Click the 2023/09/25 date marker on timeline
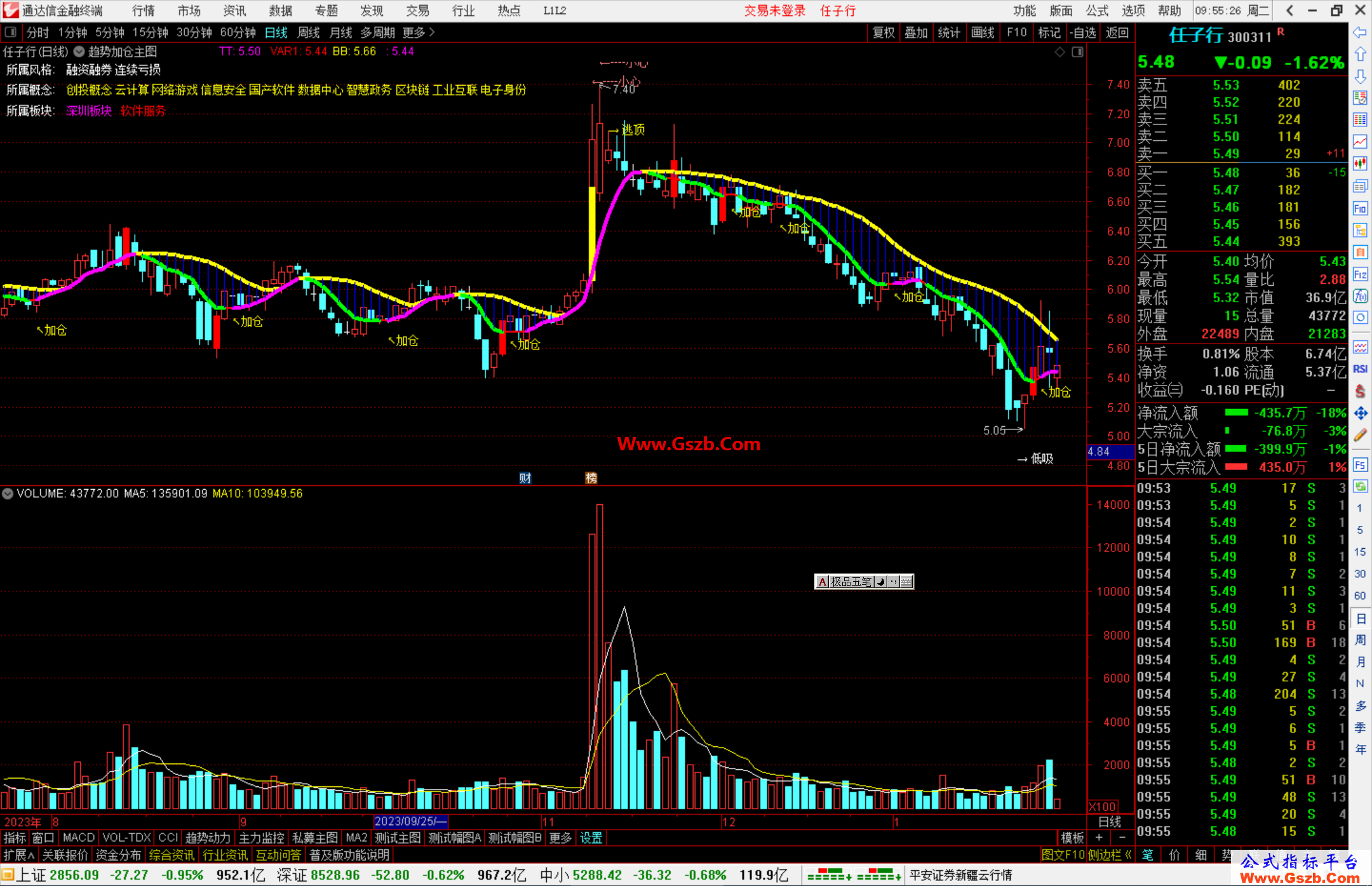 click(x=411, y=821)
